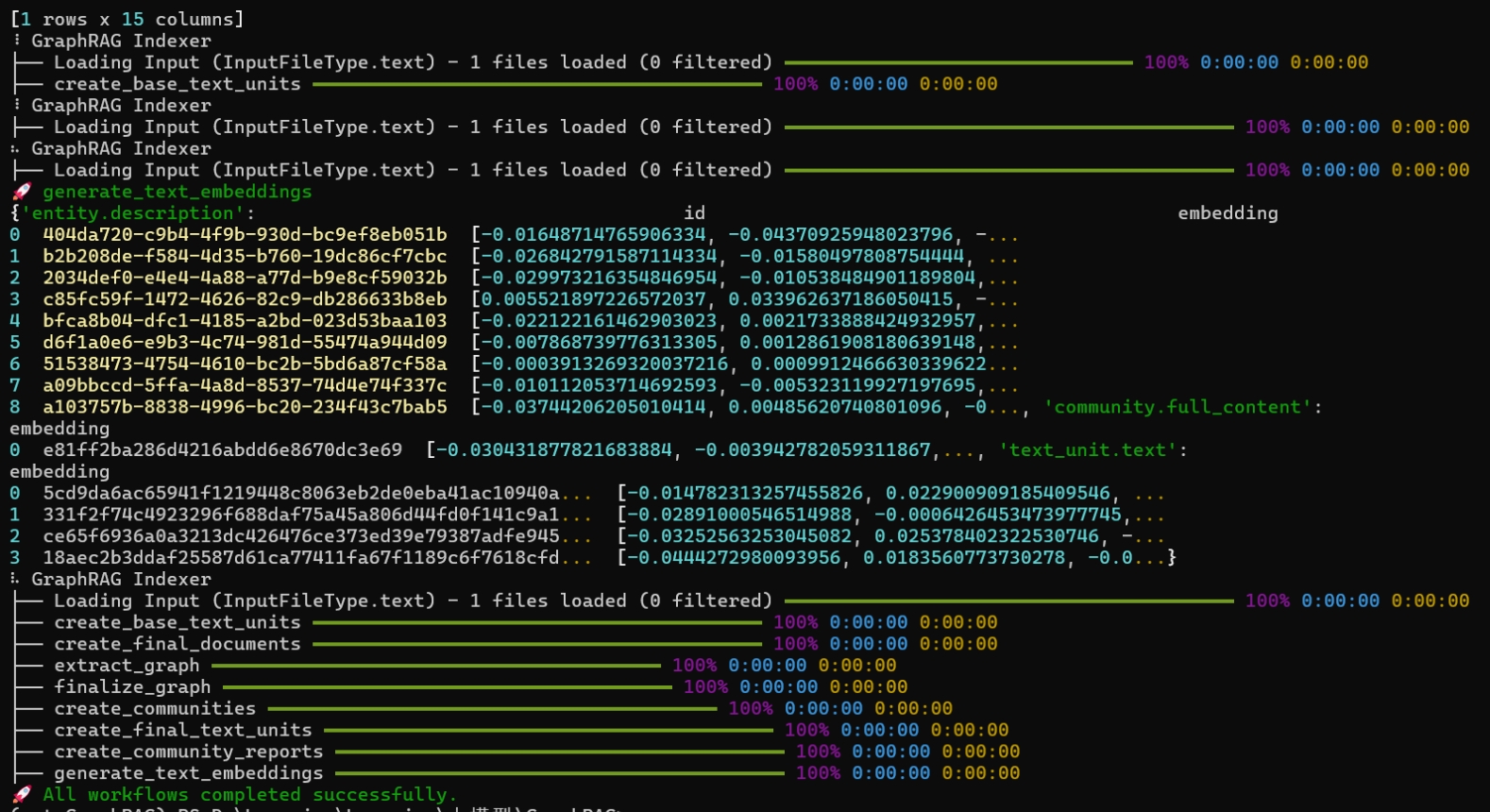The height and width of the screenshot is (812, 1490).
Task: Click ID d6f1a0e6-e9b3-4c74-981d-55474a944d09
Action: click(245, 342)
